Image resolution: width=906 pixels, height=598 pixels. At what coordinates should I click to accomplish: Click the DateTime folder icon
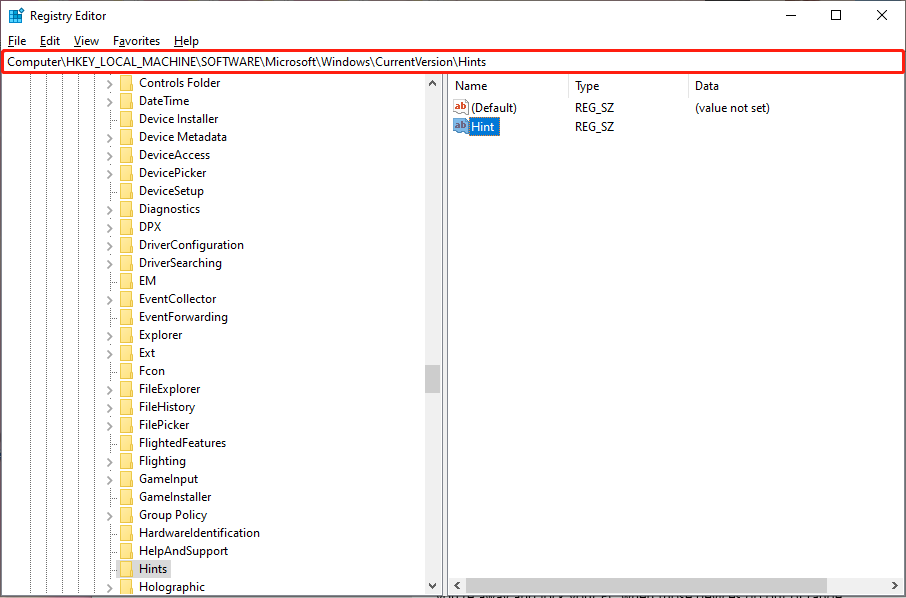tap(127, 101)
